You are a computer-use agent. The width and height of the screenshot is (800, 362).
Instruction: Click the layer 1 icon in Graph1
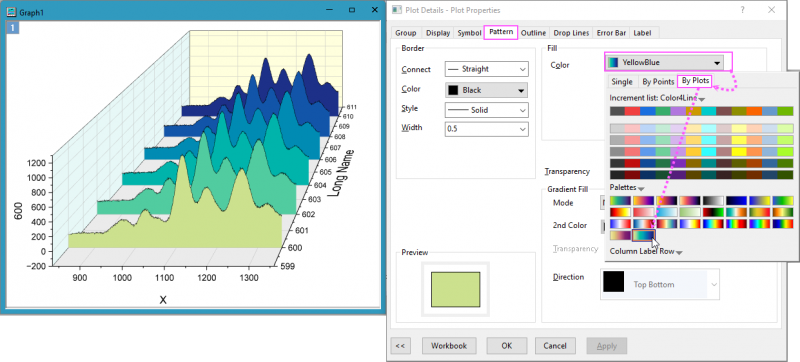tap(12, 27)
